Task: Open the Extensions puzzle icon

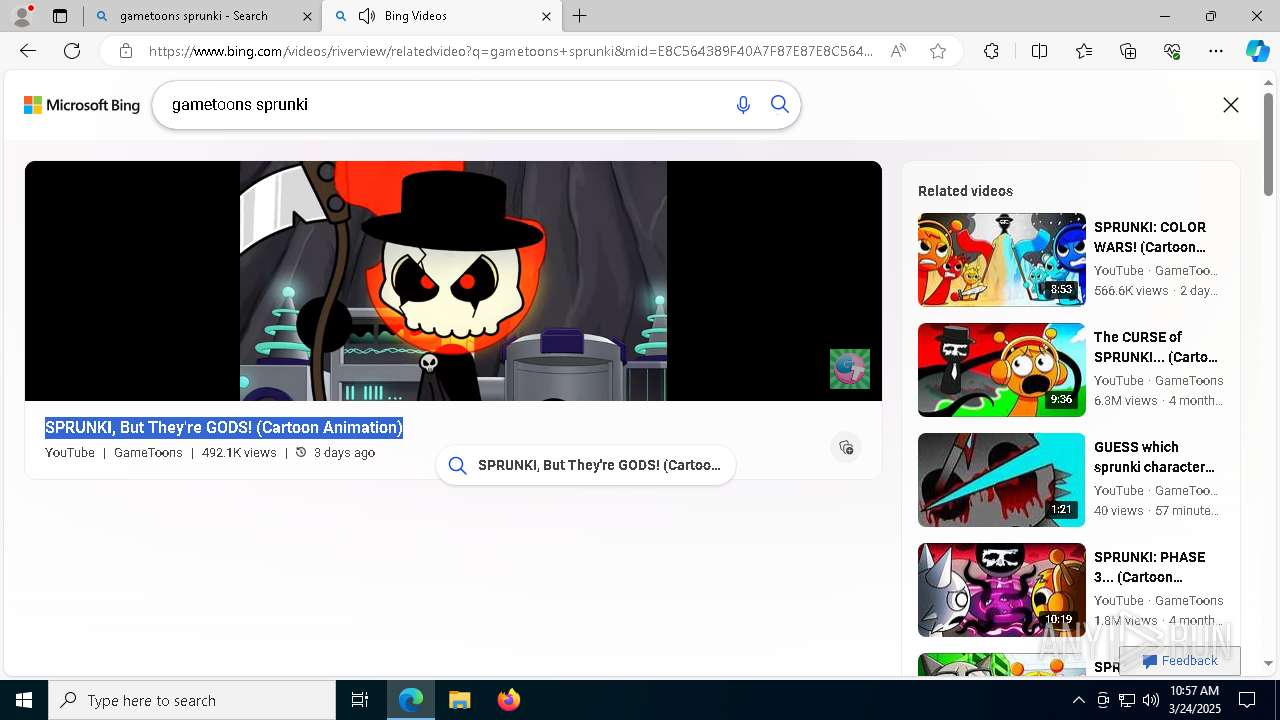Action: [x=991, y=51]
